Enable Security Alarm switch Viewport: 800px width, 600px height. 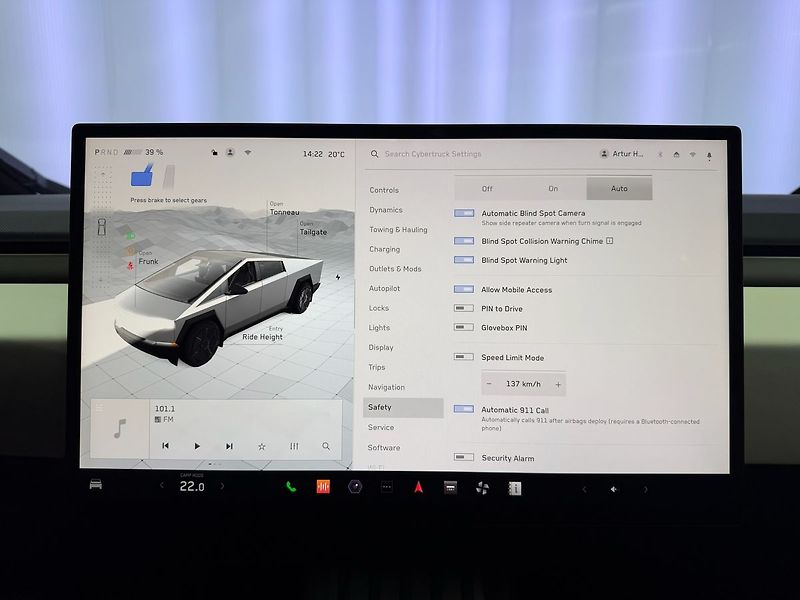click(464, 457)
